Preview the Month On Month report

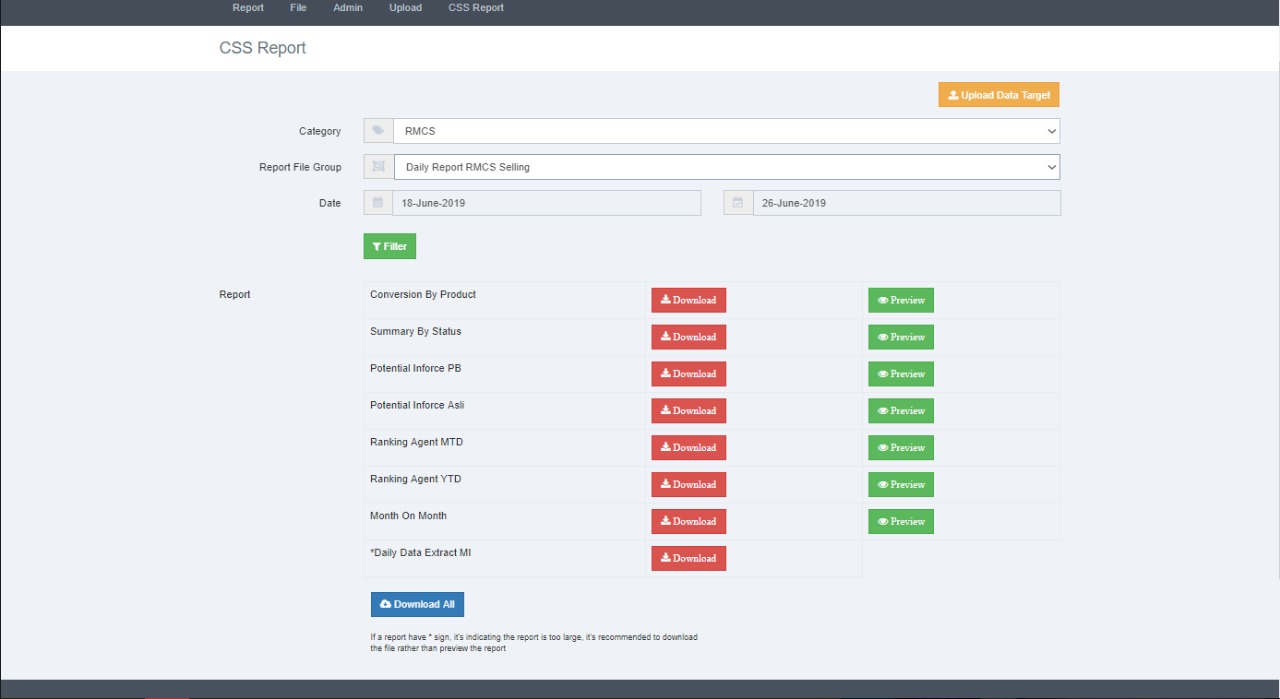click(900, 521)
